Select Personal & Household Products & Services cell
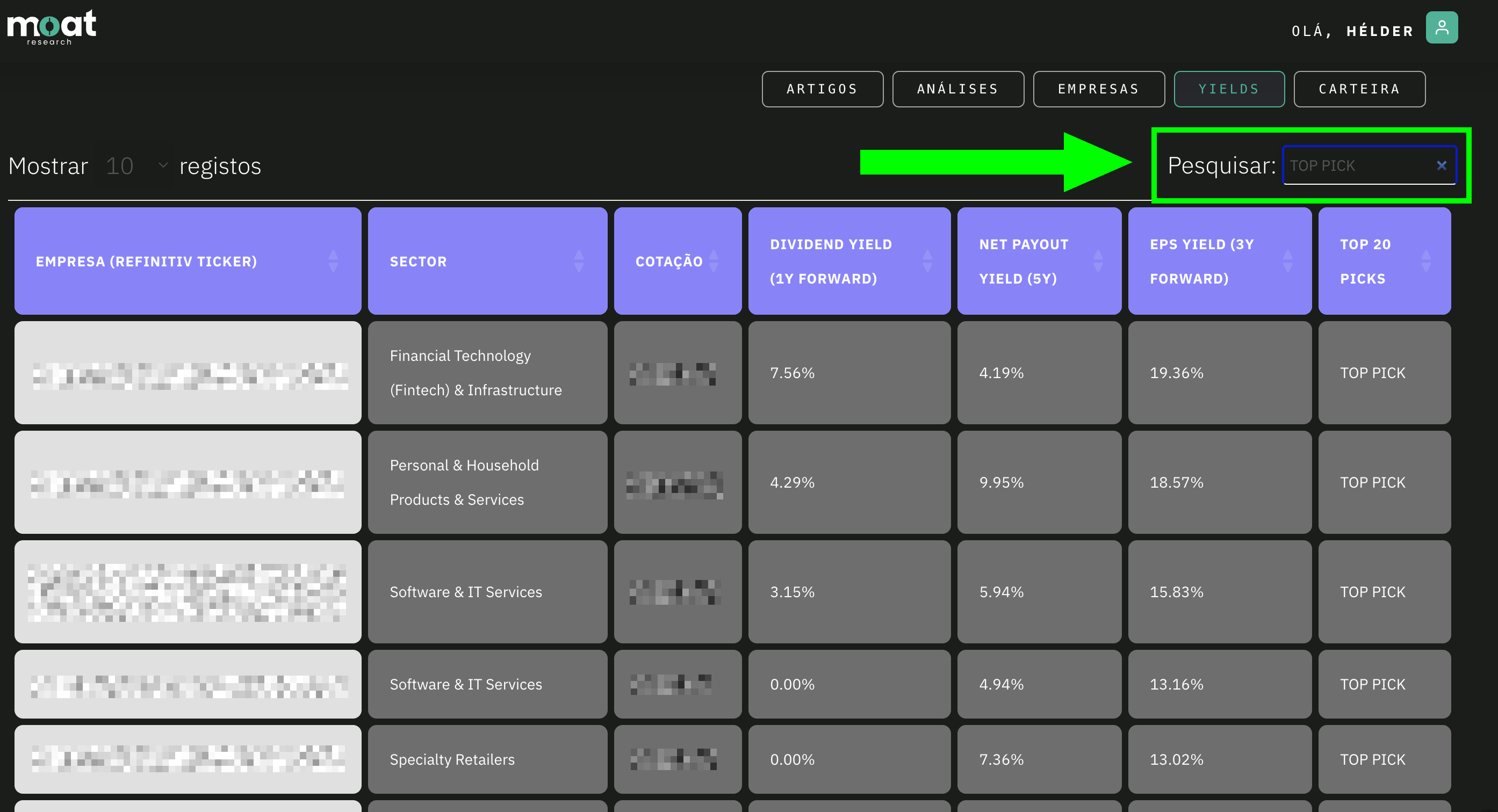The width and height of the screenshot is (1498, 812). point(487,482)
